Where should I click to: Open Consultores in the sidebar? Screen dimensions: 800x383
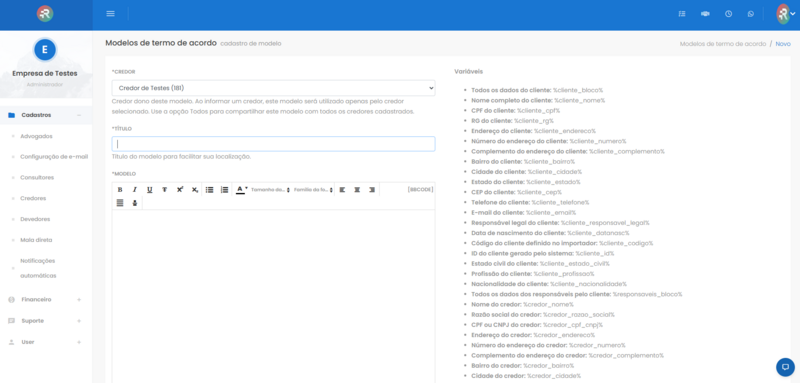(x=37, y=177)
